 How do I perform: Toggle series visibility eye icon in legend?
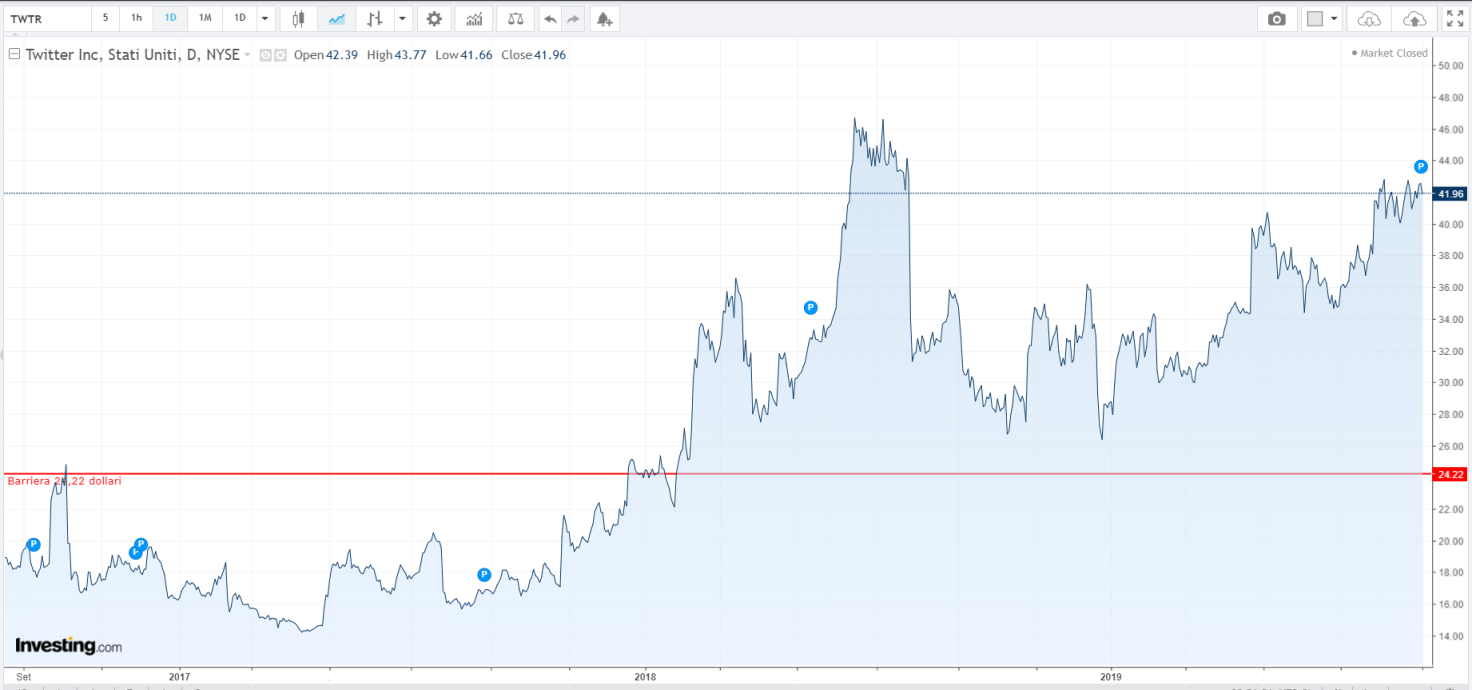point(266,55)
